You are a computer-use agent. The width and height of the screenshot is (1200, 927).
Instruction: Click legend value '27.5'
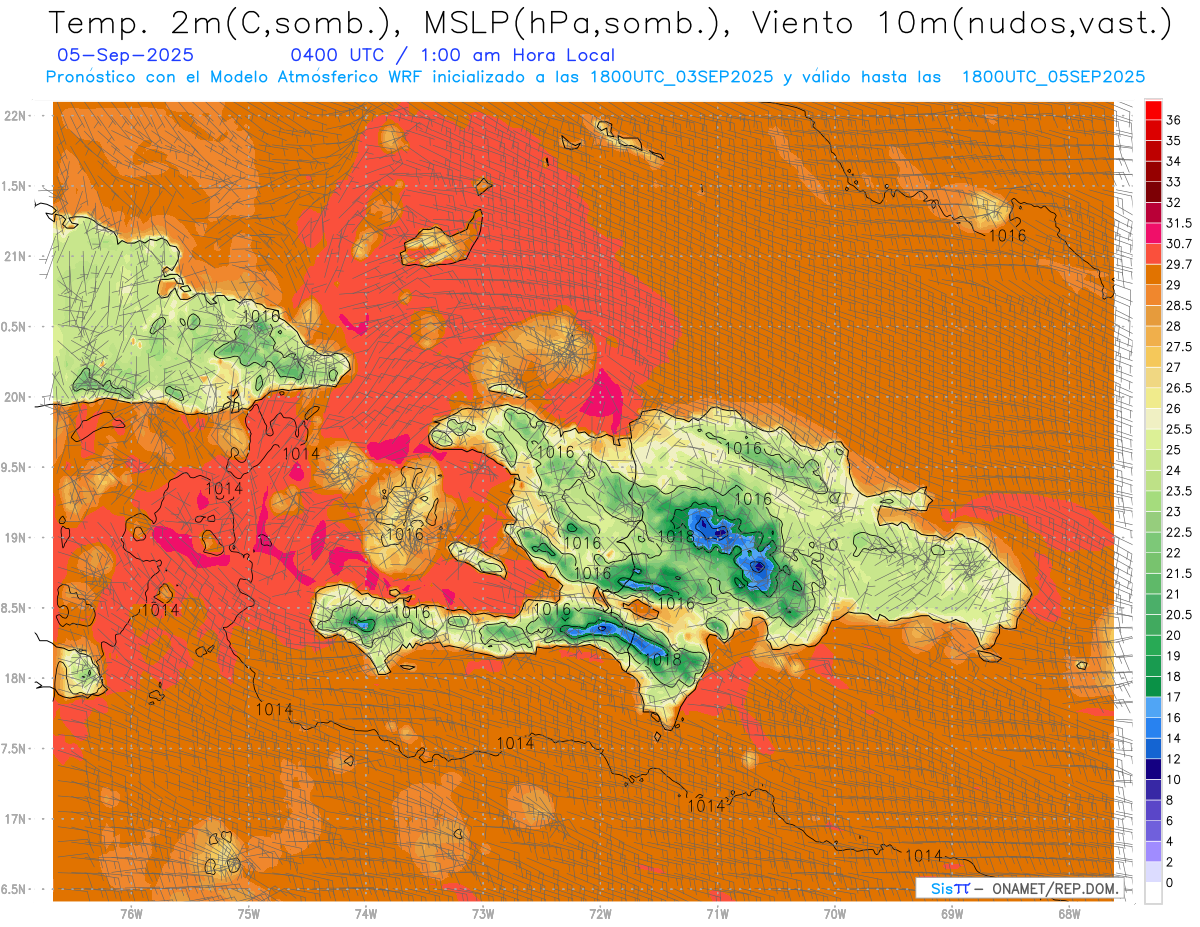(x=1179, y=347)
